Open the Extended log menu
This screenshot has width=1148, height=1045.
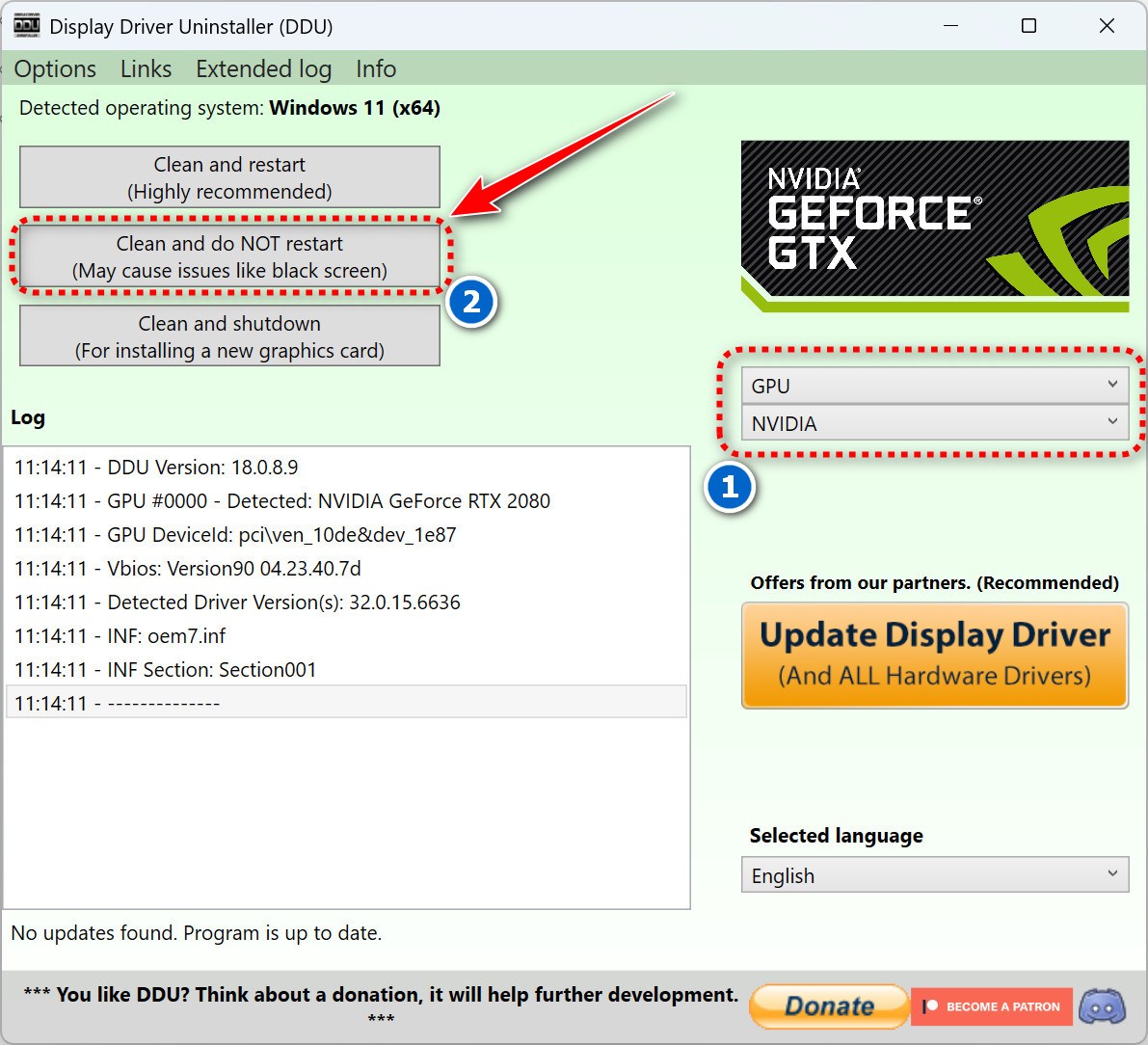click(263, 68)
